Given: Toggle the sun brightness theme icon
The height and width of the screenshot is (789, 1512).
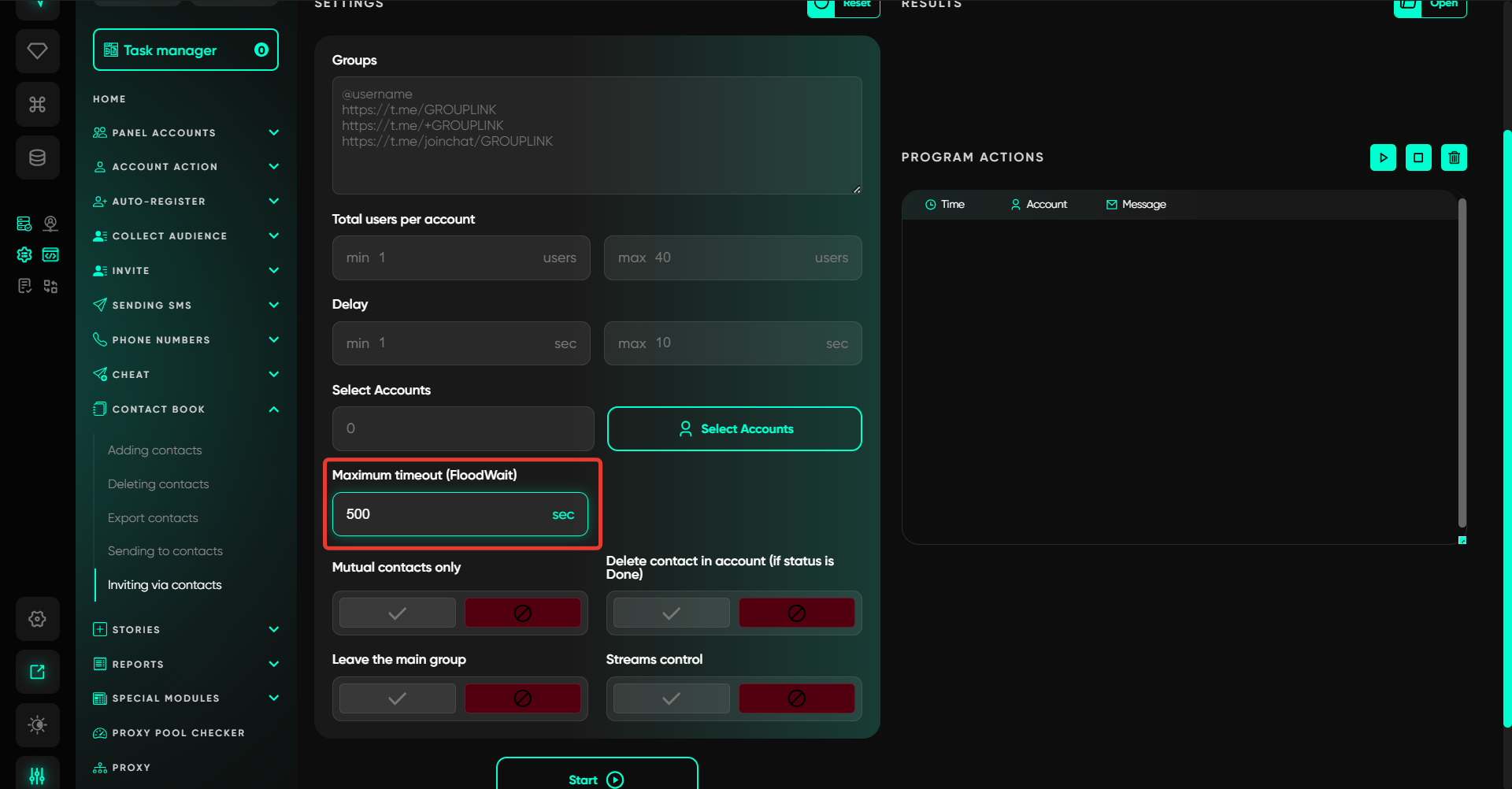Looking at the screenshot, I should (37, 724).
